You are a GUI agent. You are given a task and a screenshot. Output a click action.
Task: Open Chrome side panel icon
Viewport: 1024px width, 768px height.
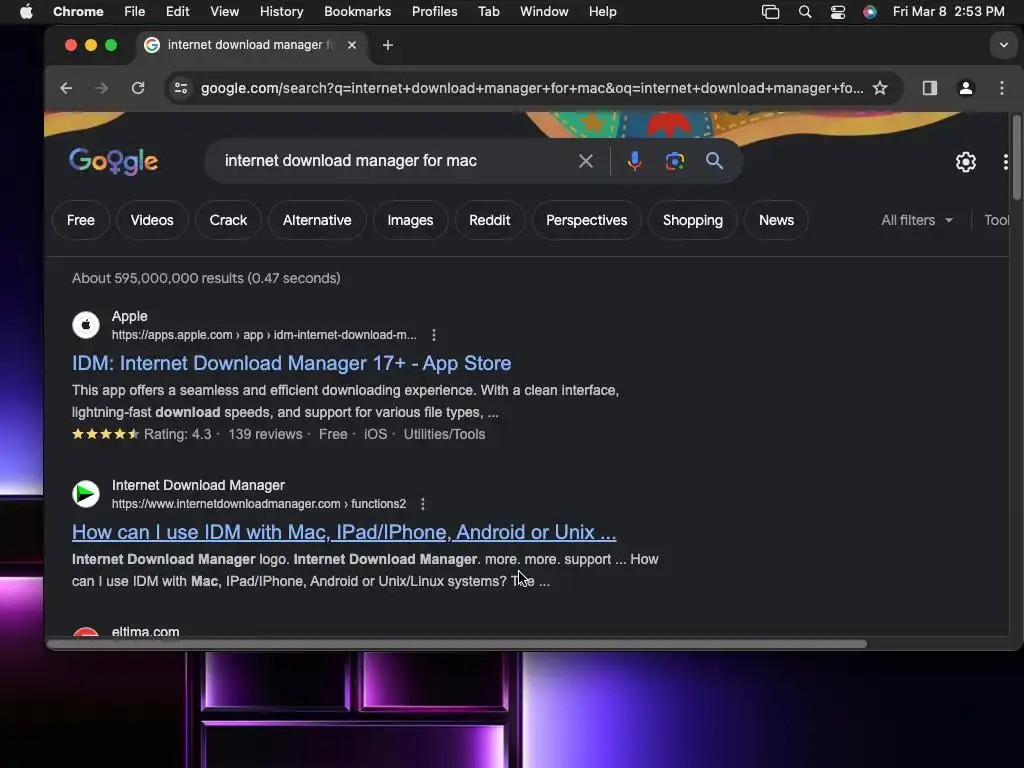930,88
